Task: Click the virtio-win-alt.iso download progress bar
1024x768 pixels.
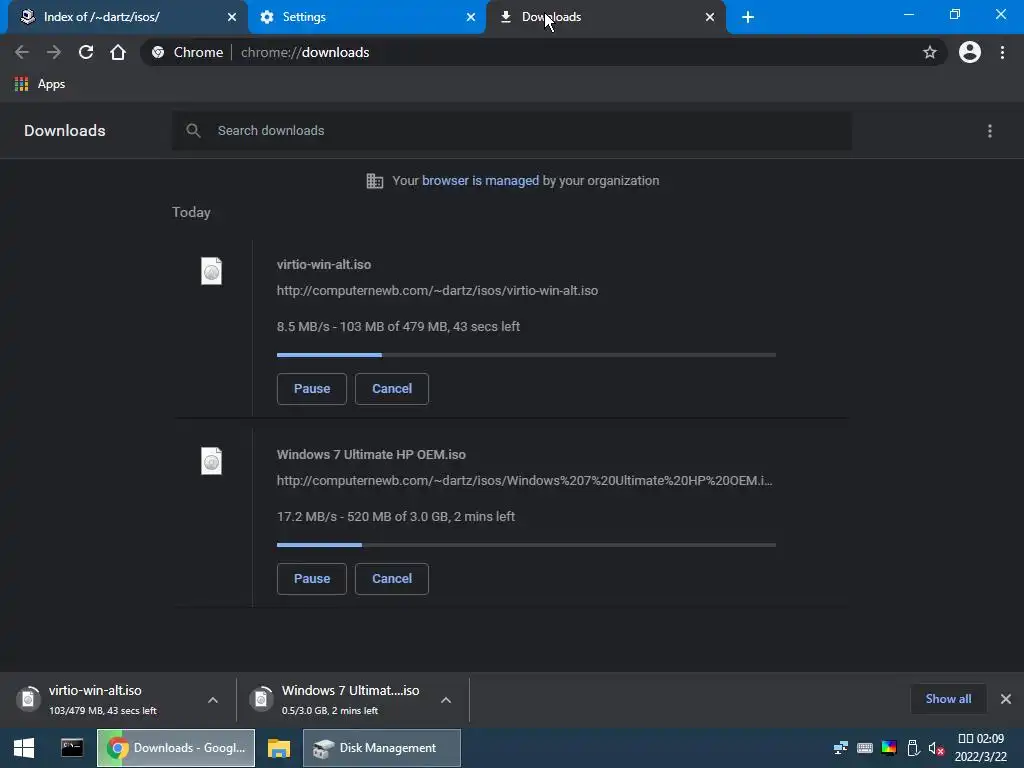Action: pos(526,355)
